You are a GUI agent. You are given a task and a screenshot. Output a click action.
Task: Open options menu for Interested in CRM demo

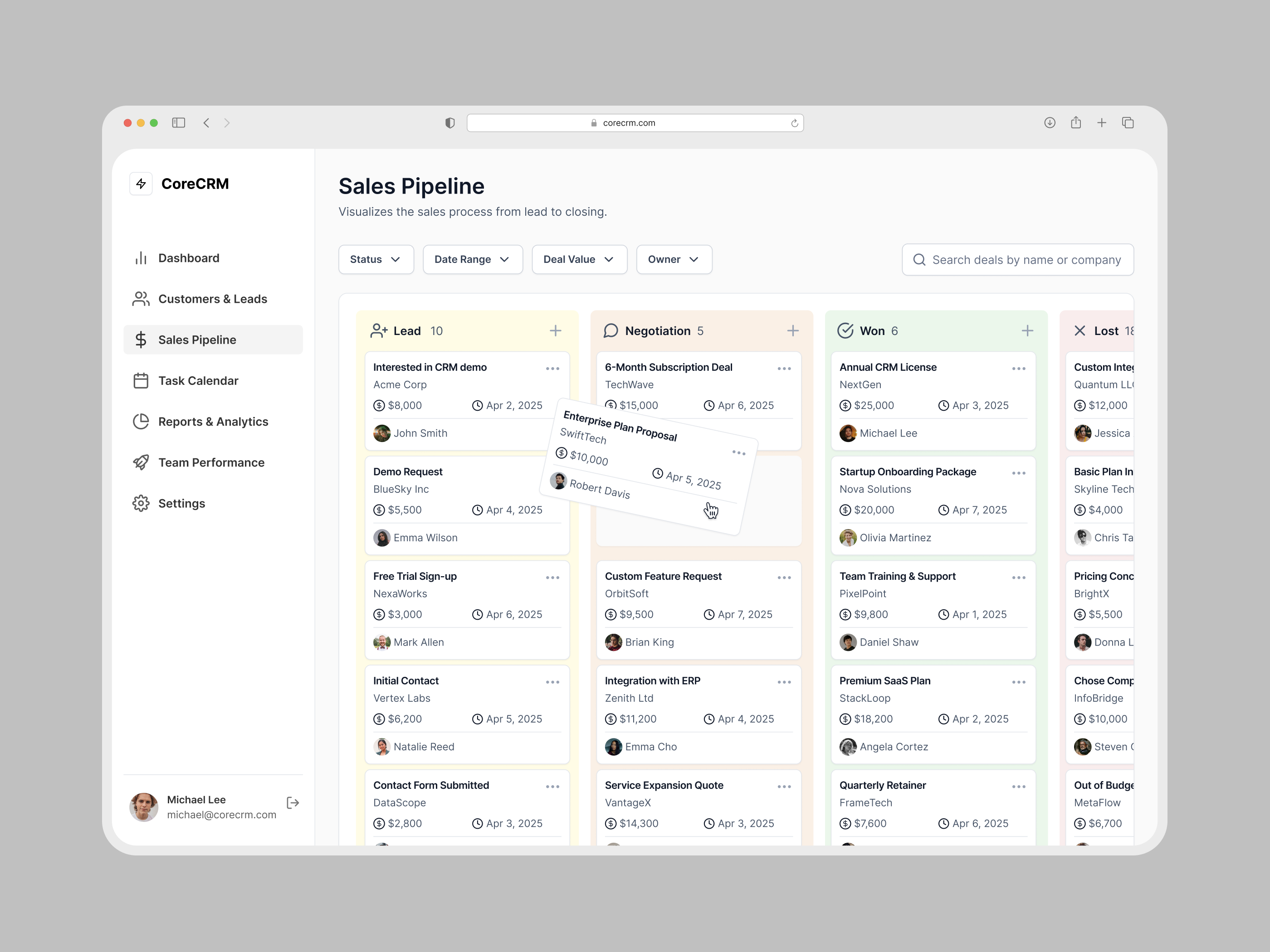pyautogui.click(x=552, y=369)
